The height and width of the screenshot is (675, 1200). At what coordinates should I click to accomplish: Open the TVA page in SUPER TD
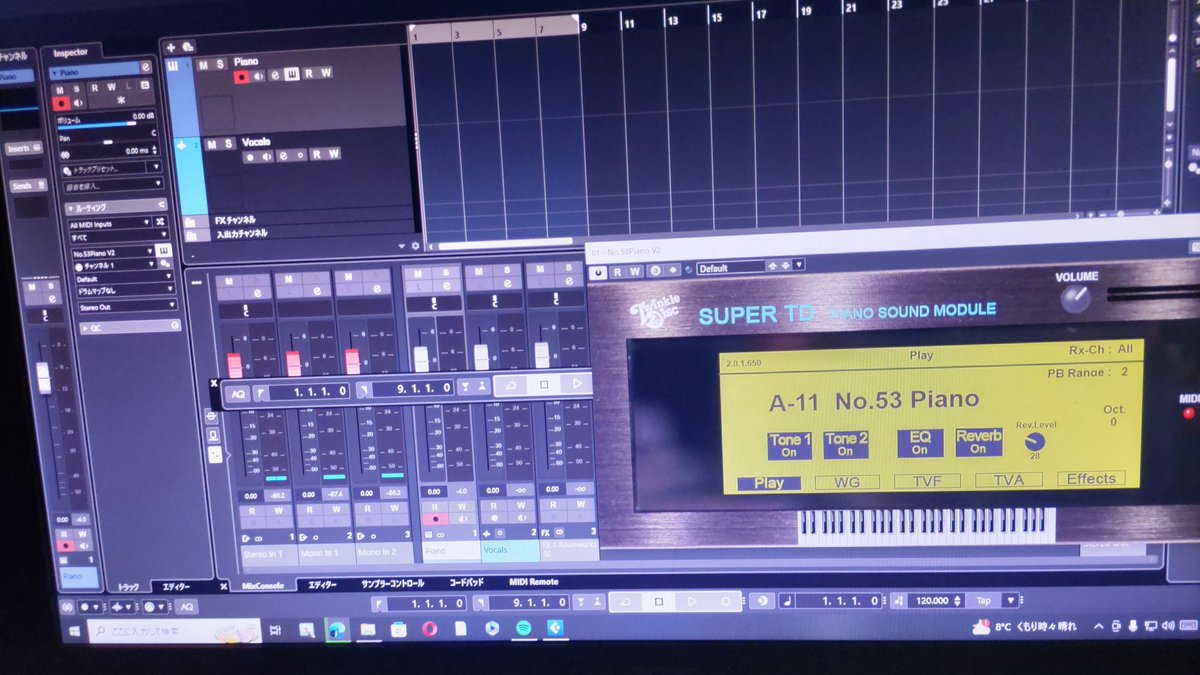pos(1009,479)
